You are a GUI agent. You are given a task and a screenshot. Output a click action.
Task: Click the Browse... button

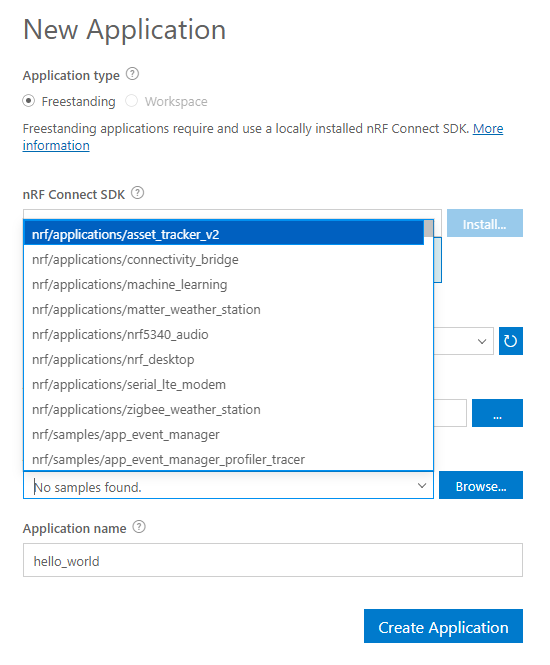pyautogui.click(x=481, y=485)
